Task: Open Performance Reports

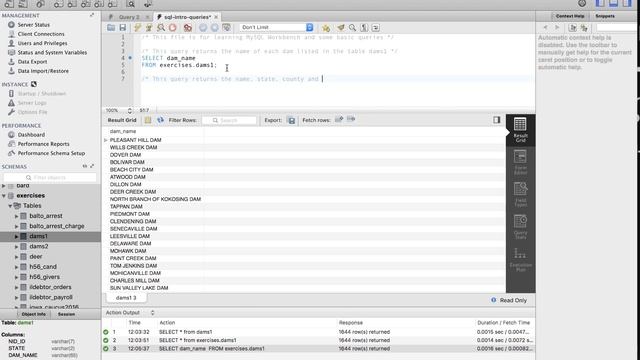Action: [43, 144]
